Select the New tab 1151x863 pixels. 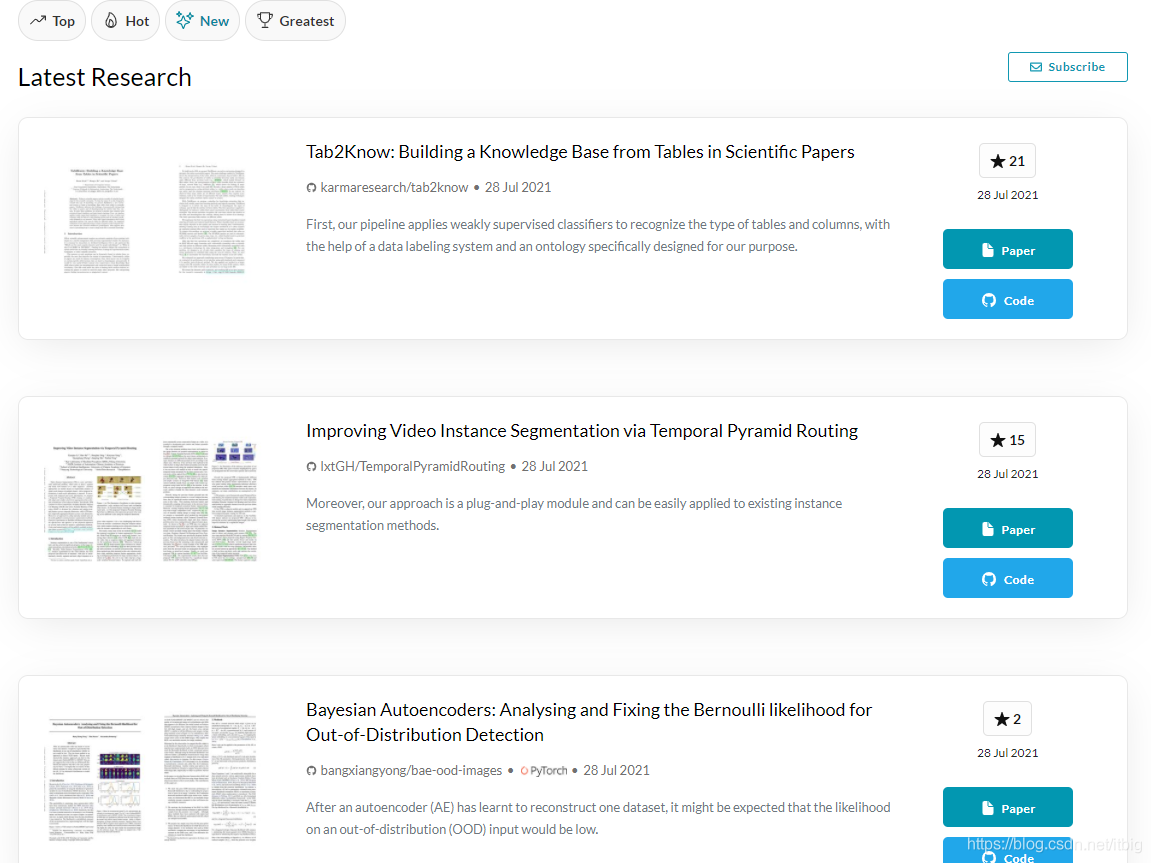click(x=203, y=21)
